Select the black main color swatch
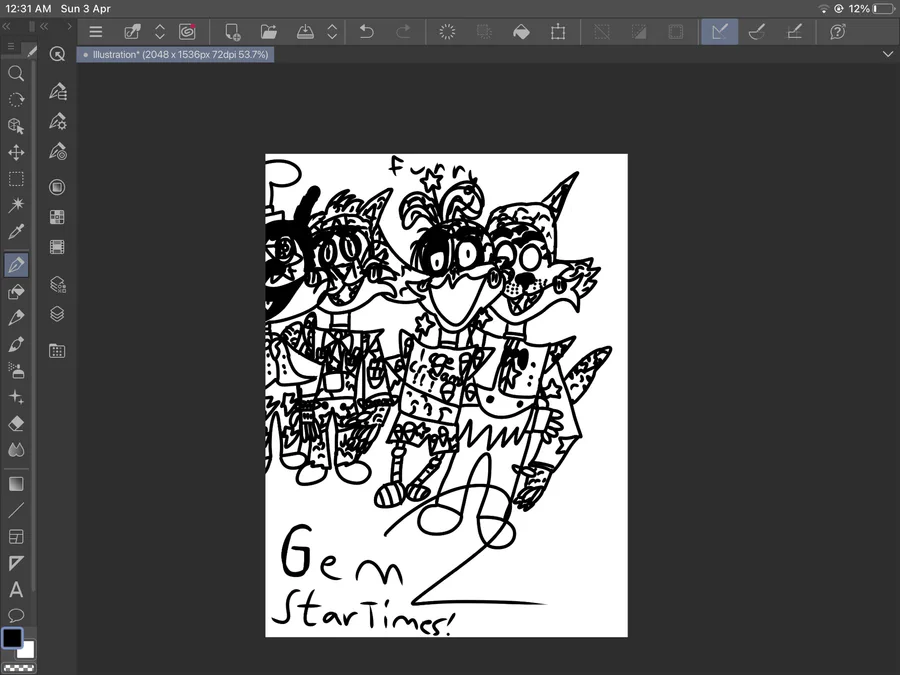 pyautogui.click(x=12, y=638)
